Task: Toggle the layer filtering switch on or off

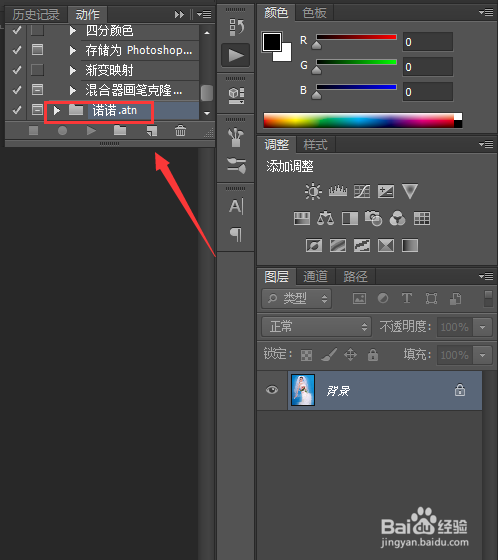Action: (x=488, y=299)
